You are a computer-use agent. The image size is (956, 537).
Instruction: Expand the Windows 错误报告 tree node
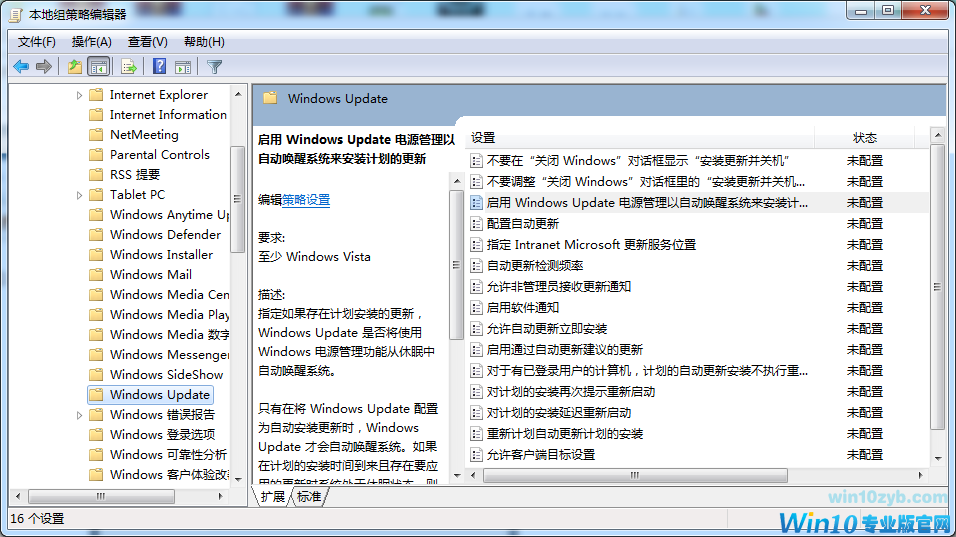point(80,415)
